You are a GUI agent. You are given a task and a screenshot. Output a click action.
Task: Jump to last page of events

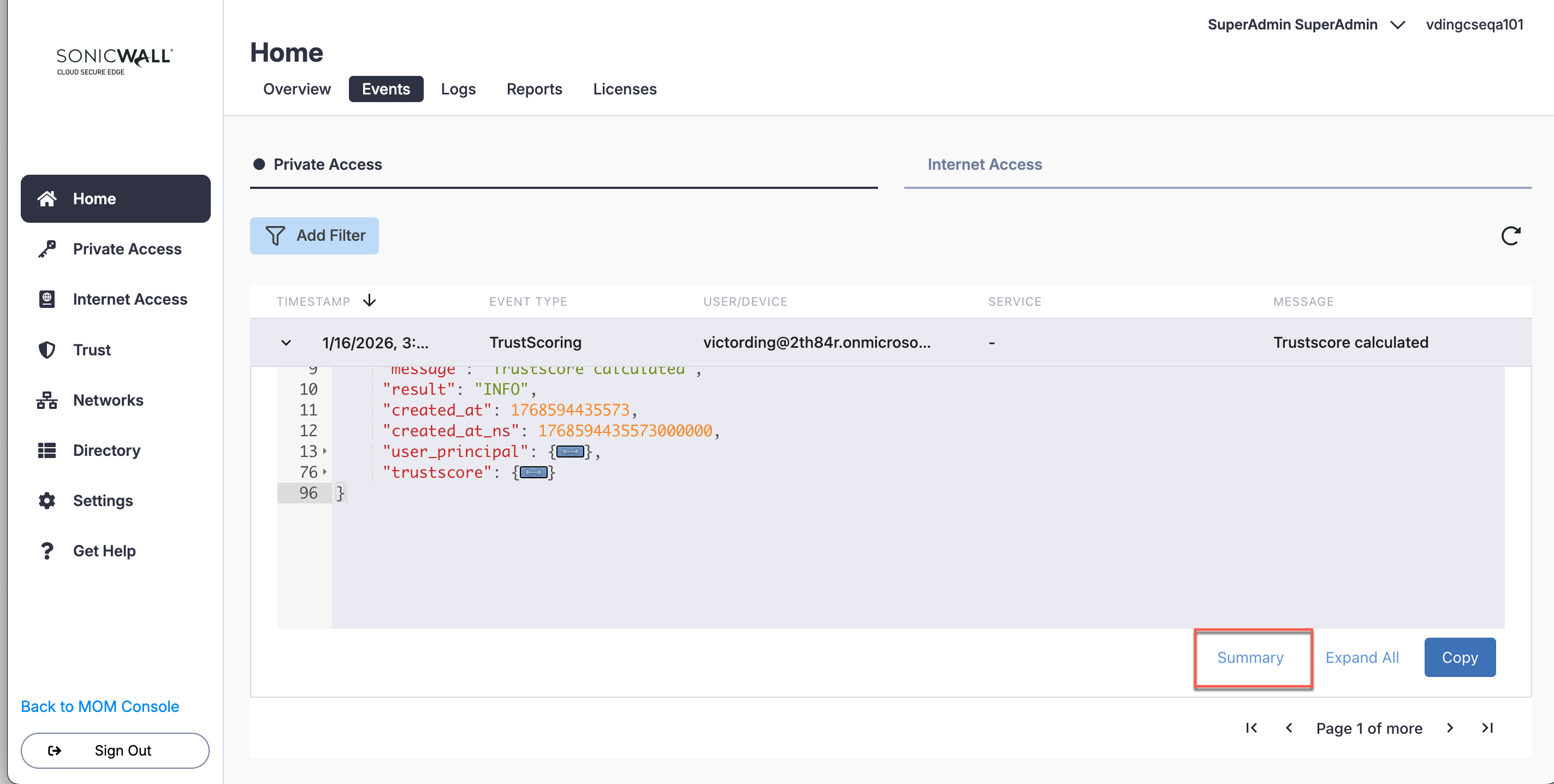1487,728
